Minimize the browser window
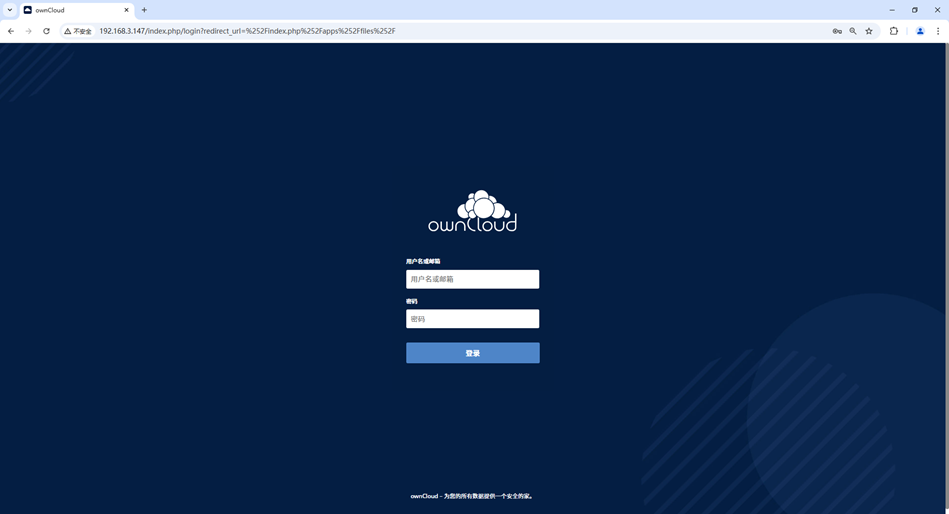 pos(892,10)
